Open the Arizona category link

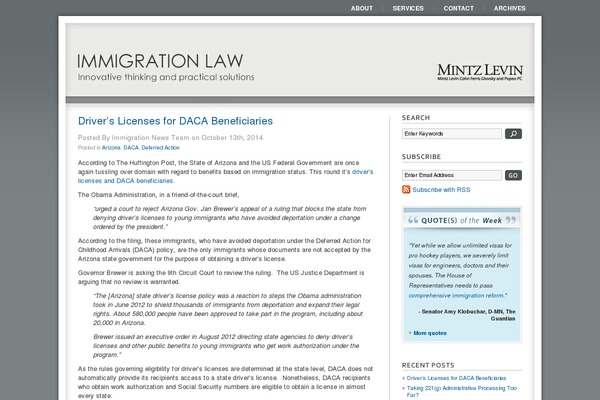(x=111, y=148)
